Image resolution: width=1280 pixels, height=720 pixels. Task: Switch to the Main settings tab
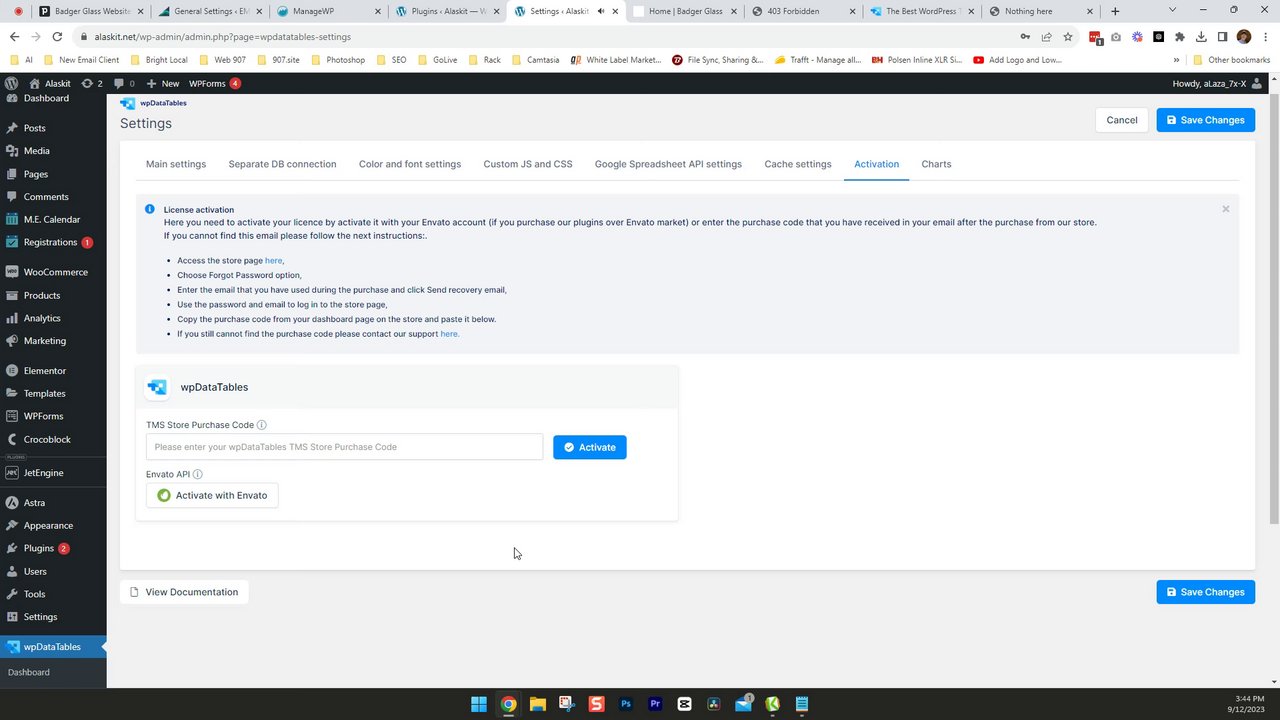click(176, 164)
